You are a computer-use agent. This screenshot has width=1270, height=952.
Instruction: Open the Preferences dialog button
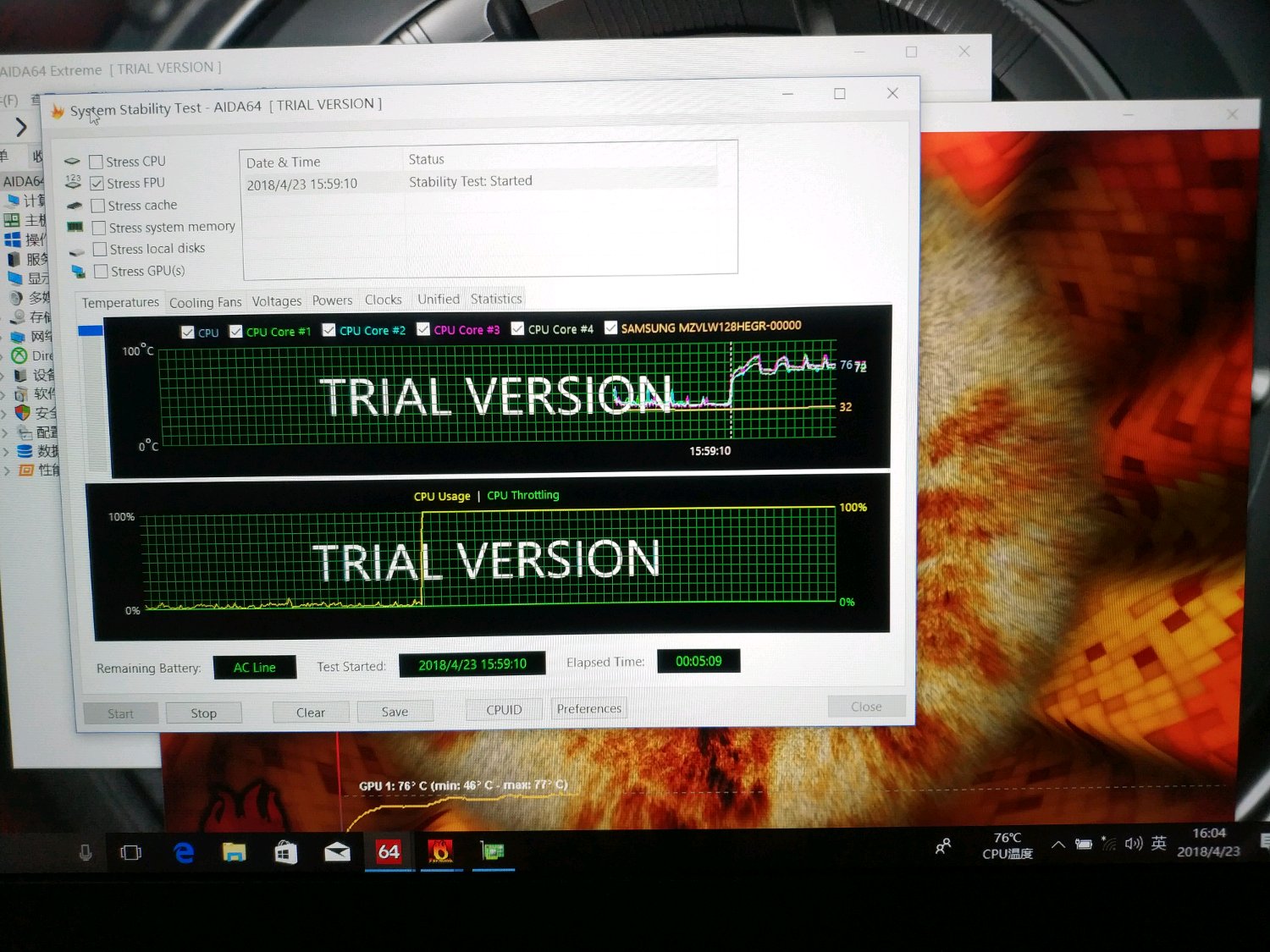(589, 708)
